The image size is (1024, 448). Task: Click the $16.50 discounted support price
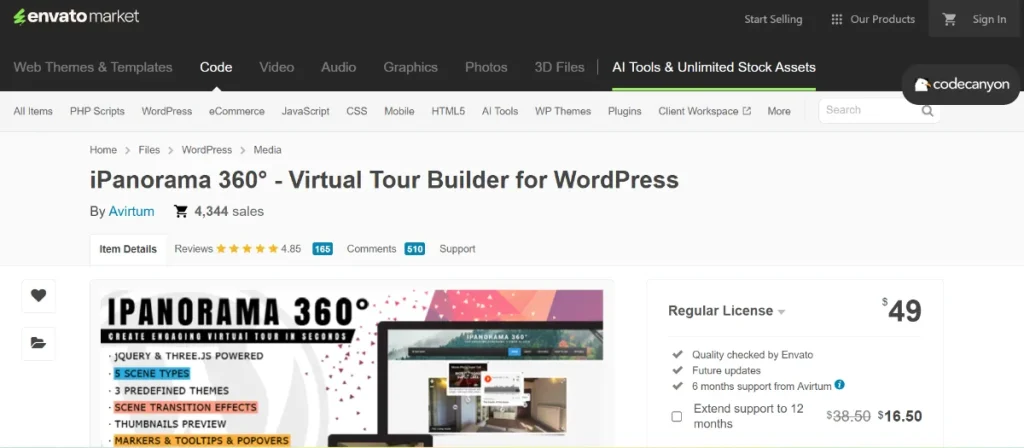pyautogui.click(x=900, y=416)
